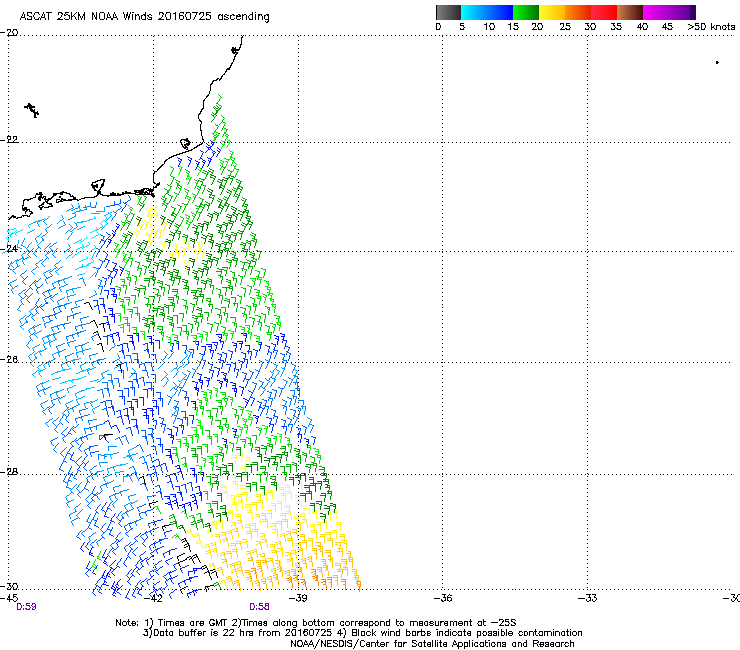
Task: Click the green 15-20 knots legend color
Action: click(x=526, y=12)
